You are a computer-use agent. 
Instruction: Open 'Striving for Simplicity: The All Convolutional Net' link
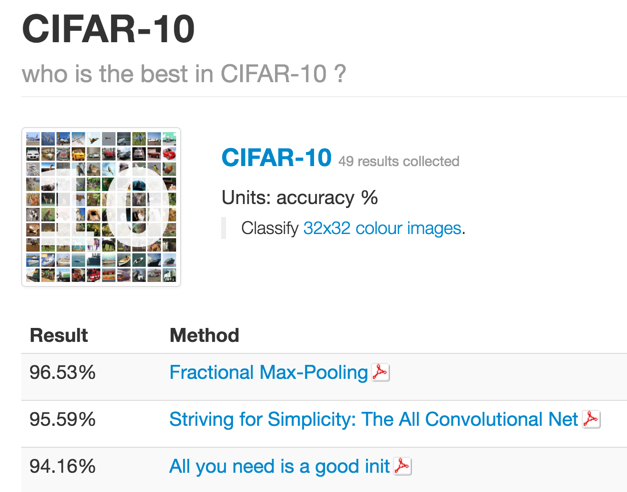[373, 420]
